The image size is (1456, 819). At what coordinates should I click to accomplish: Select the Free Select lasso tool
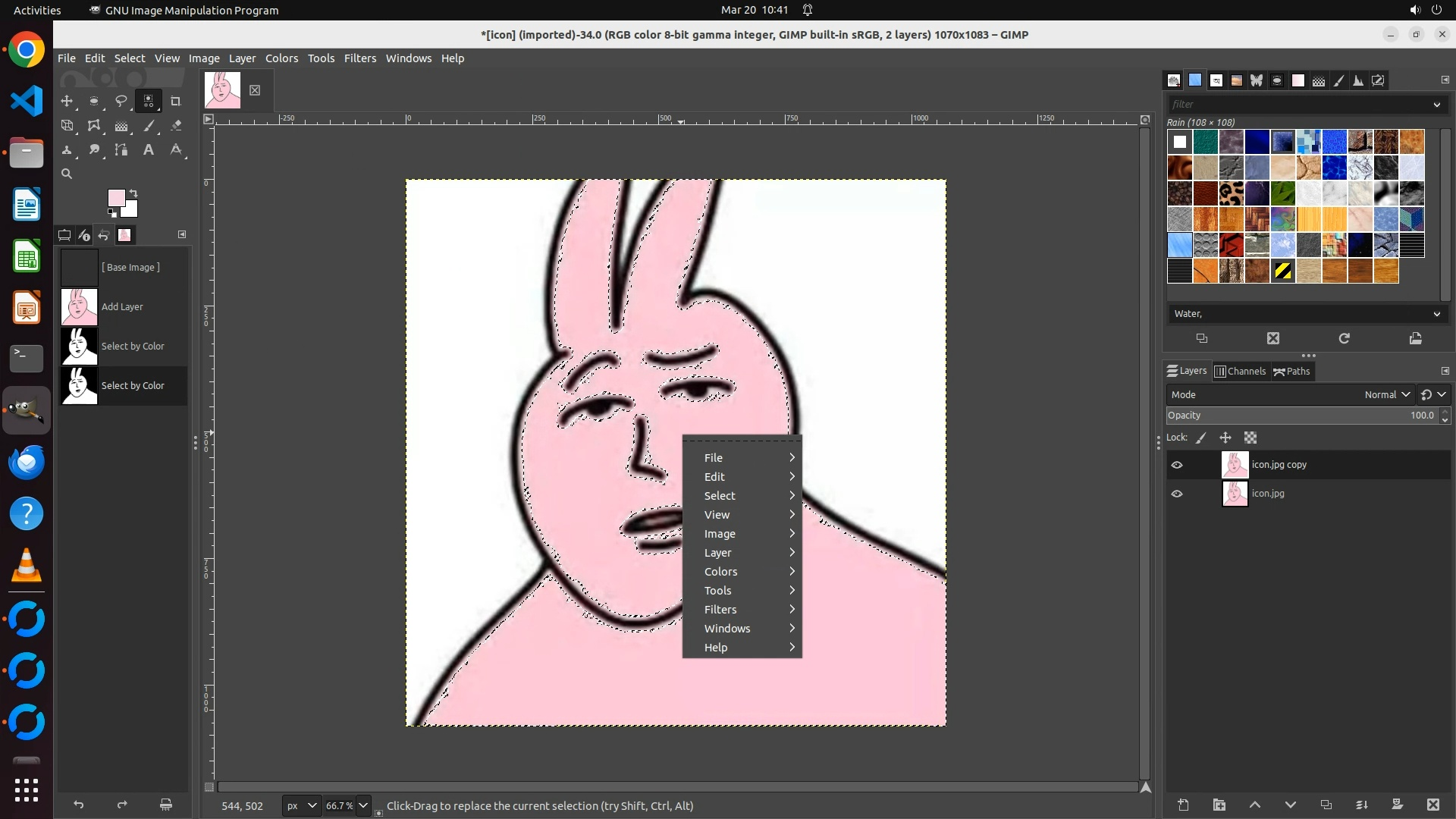tap(121, 101)
